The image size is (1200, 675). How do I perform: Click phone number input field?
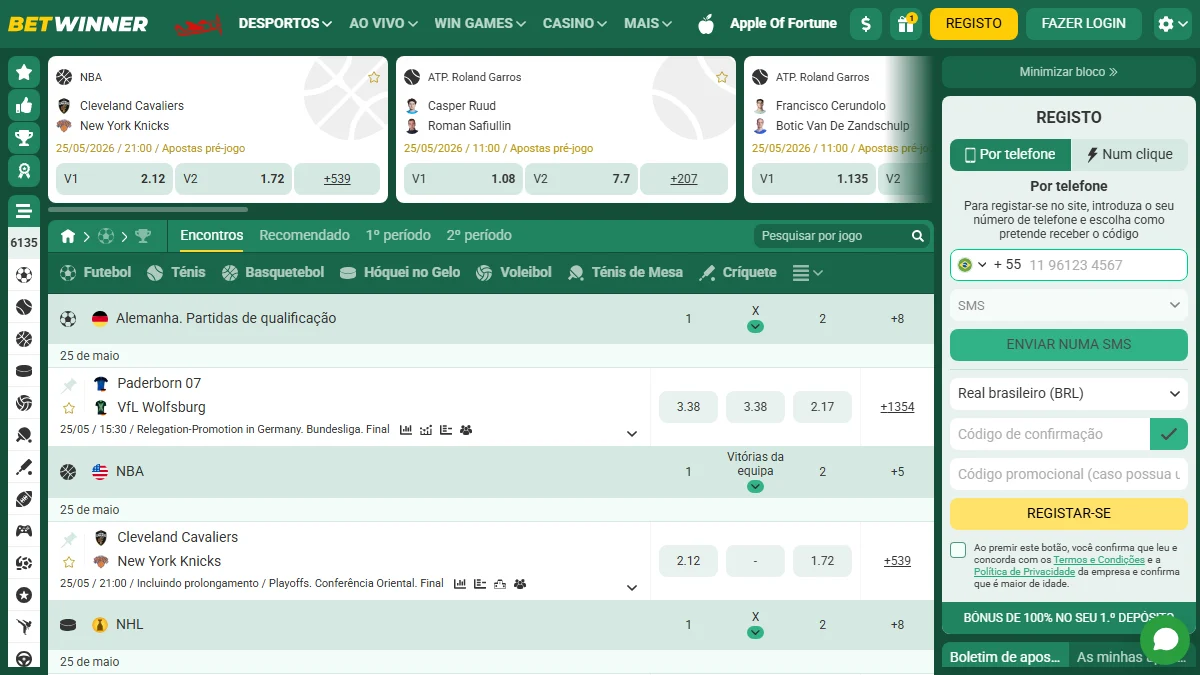point(1104,265)
